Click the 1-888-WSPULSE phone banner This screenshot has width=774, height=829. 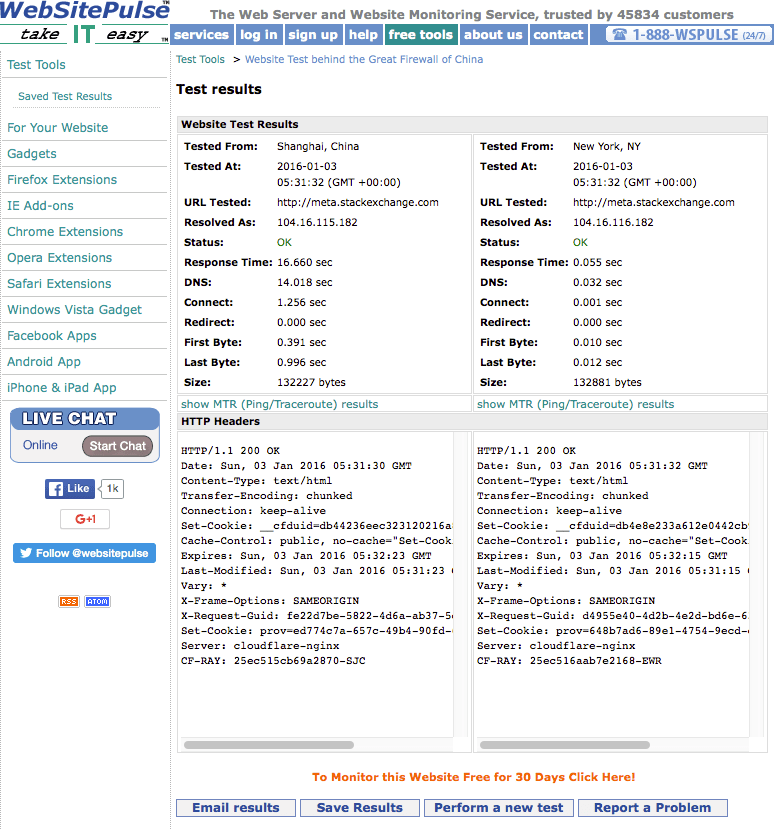tap(689, 35)
